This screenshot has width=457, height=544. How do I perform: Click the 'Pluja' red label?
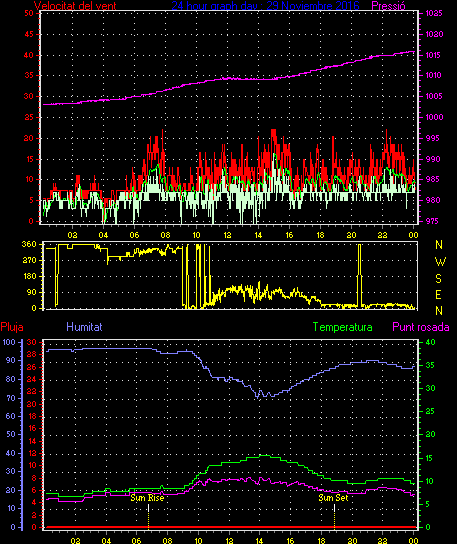(x=12, y=327)
